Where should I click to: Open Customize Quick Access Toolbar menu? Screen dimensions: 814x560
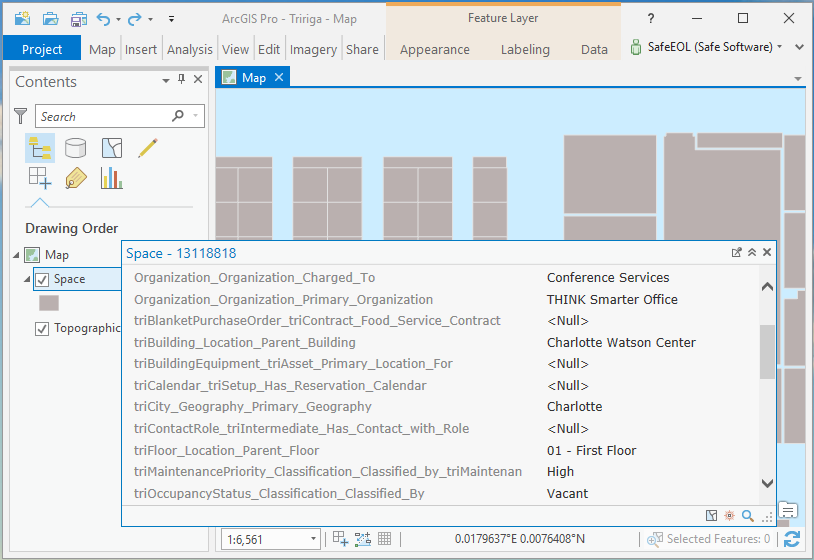tap(171, 19)
